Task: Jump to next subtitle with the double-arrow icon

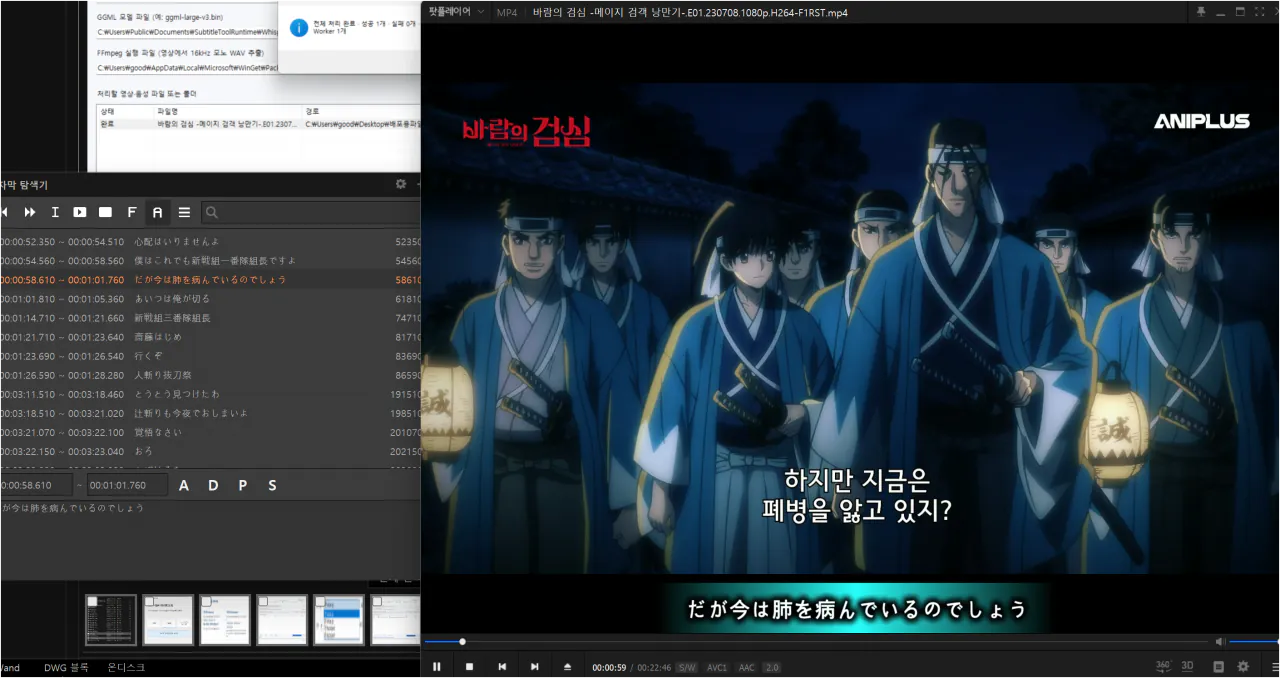Action: pyautogui.click(x=30, y=212)
